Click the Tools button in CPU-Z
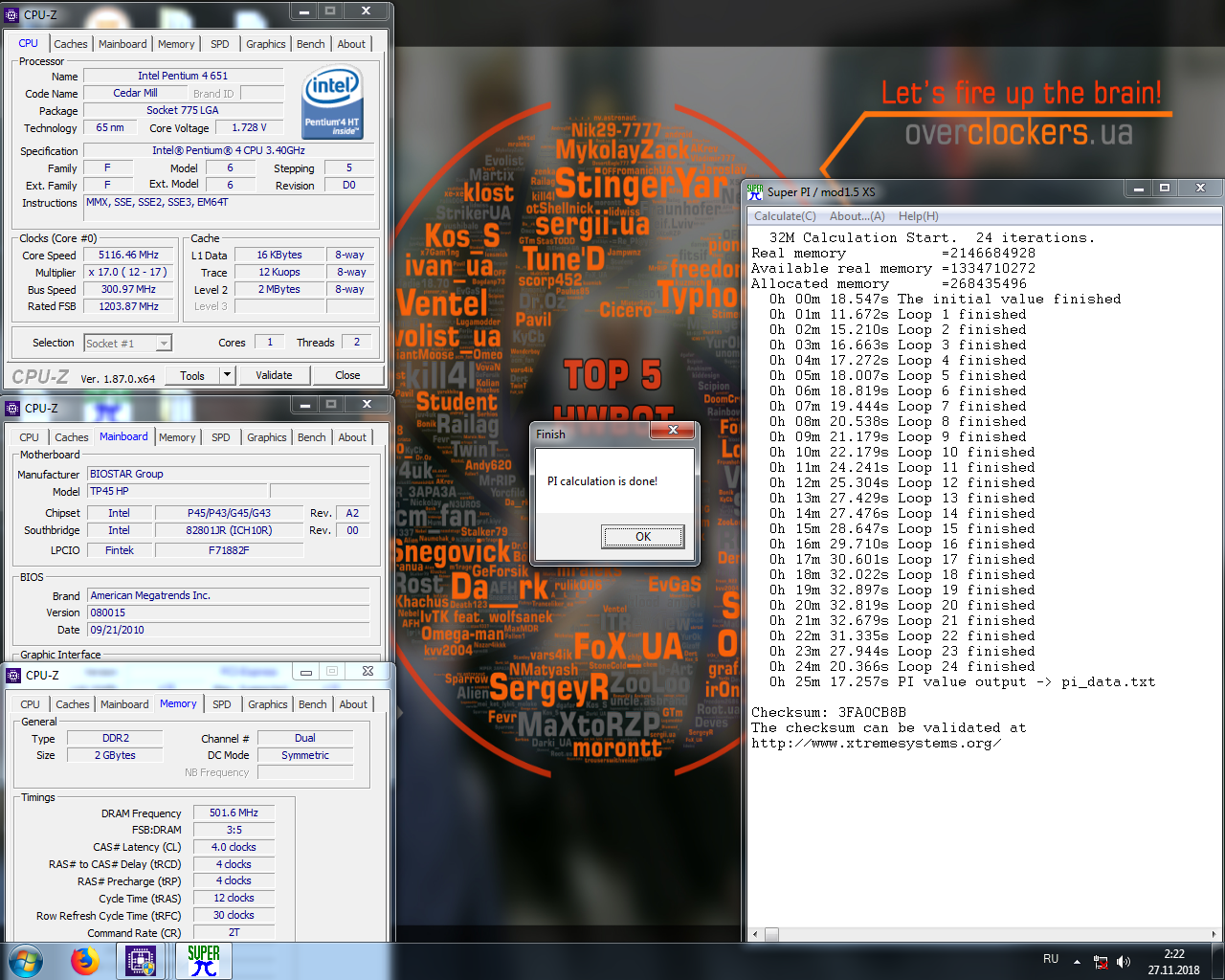Image resolution: width=1225 pixels, height=980 pixels. tap(192, 375)
